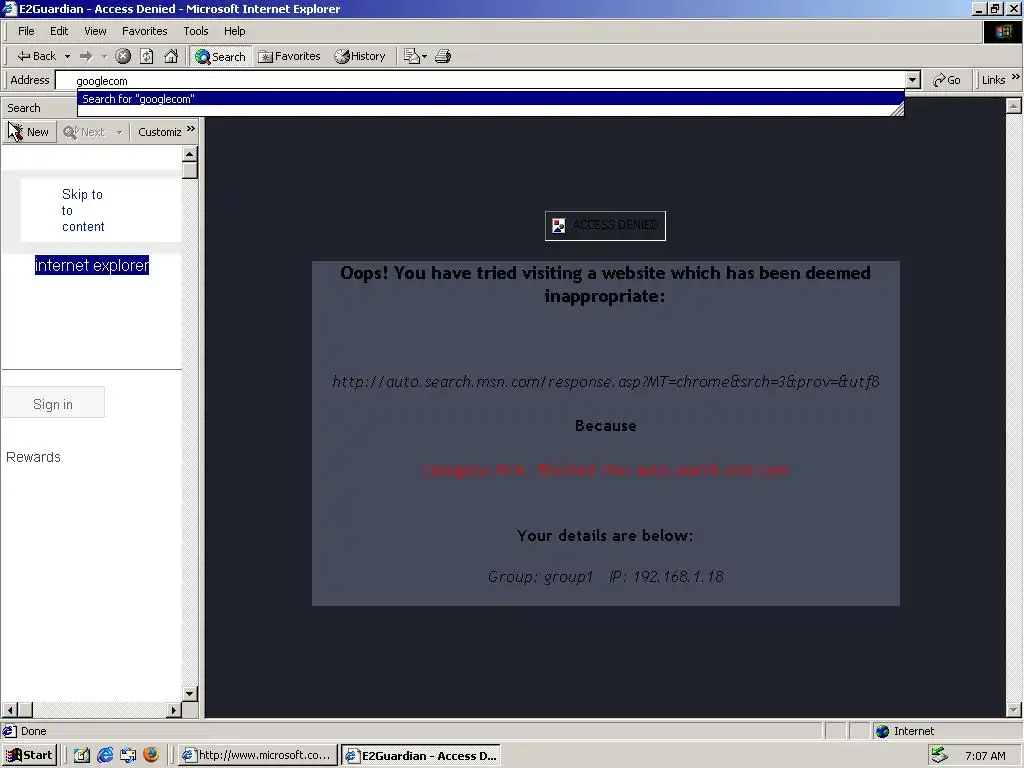Open the Back button history dropdown arrow
The height and width of the screenshot is (768, 1024).
point(67,57)
